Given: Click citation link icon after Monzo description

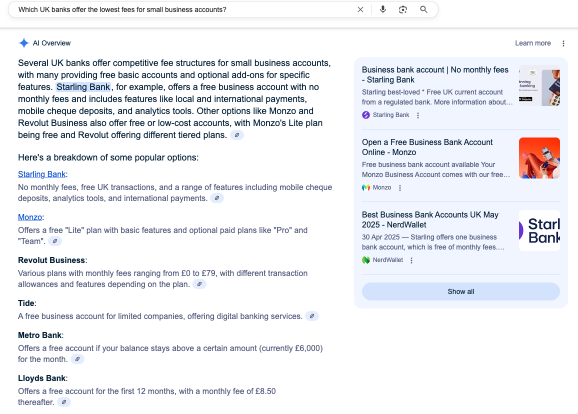Looking at the screenshot, I should pos(55,241).
